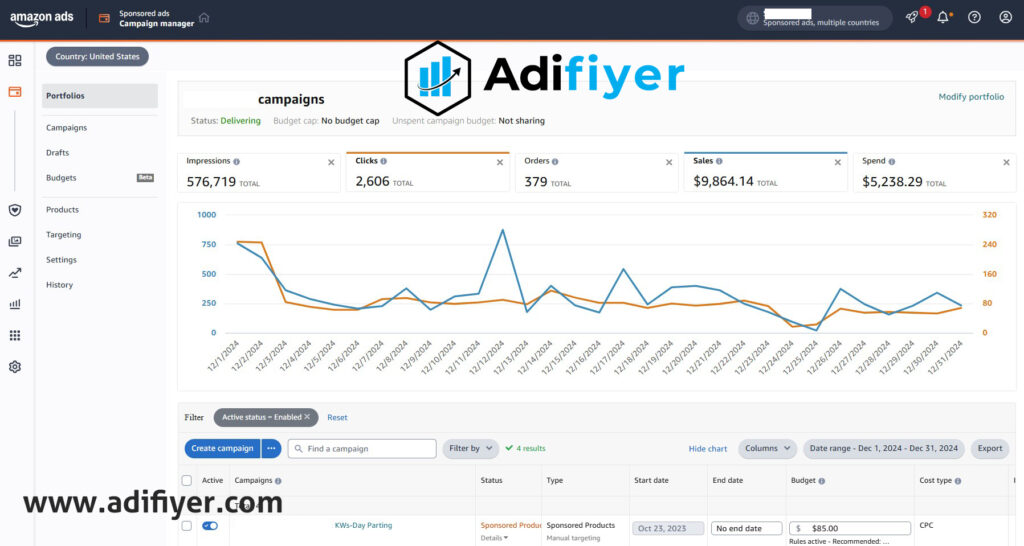1024x546 pixels.
Task: Open the Country: United States selector
Action: click(x=97, y=57)
